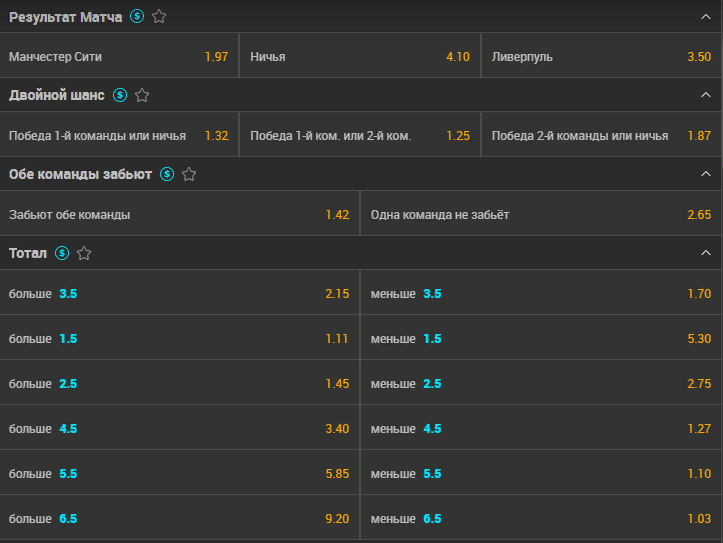This screenshot has height=543, width=723.
Task: Collapse the Обе команды забьют section
Action: click(705, 174)
